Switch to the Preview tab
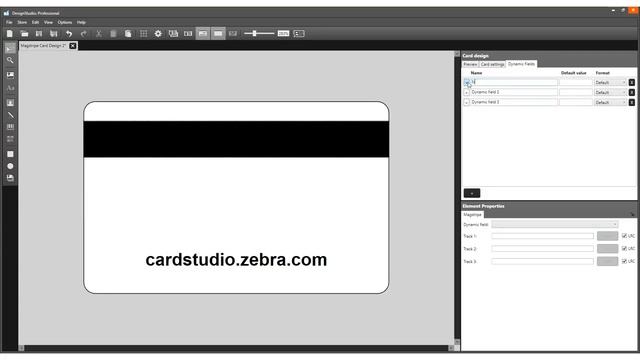 [x=470, y=64]
